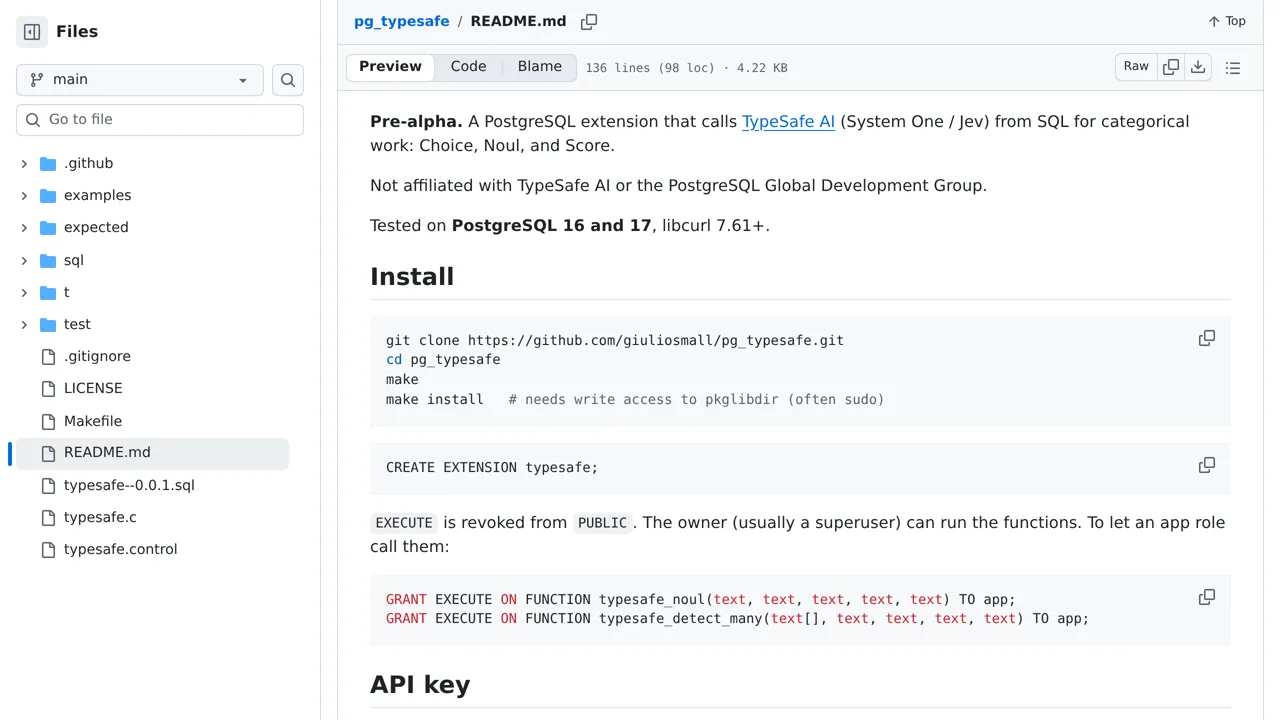Click the .gitignore file icon
This screenshot has width=1280, height=720.
tap(48, 356)
